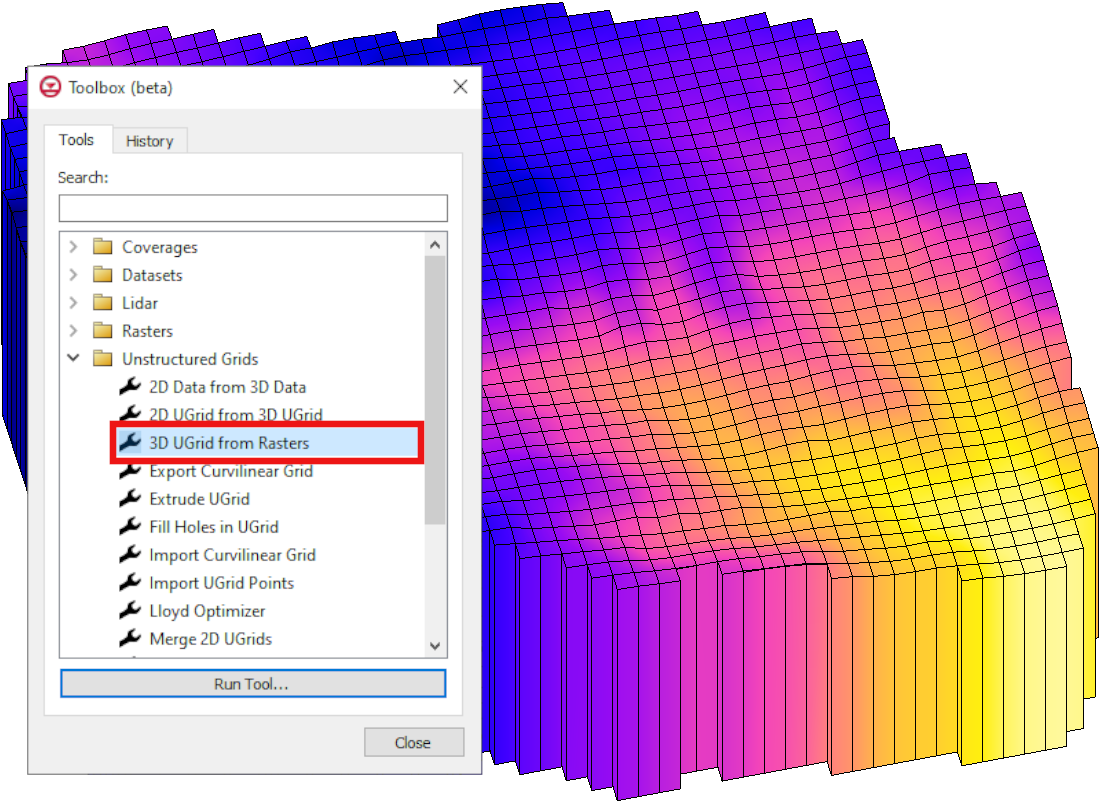Select the Tools tab

tap(77, 139)
